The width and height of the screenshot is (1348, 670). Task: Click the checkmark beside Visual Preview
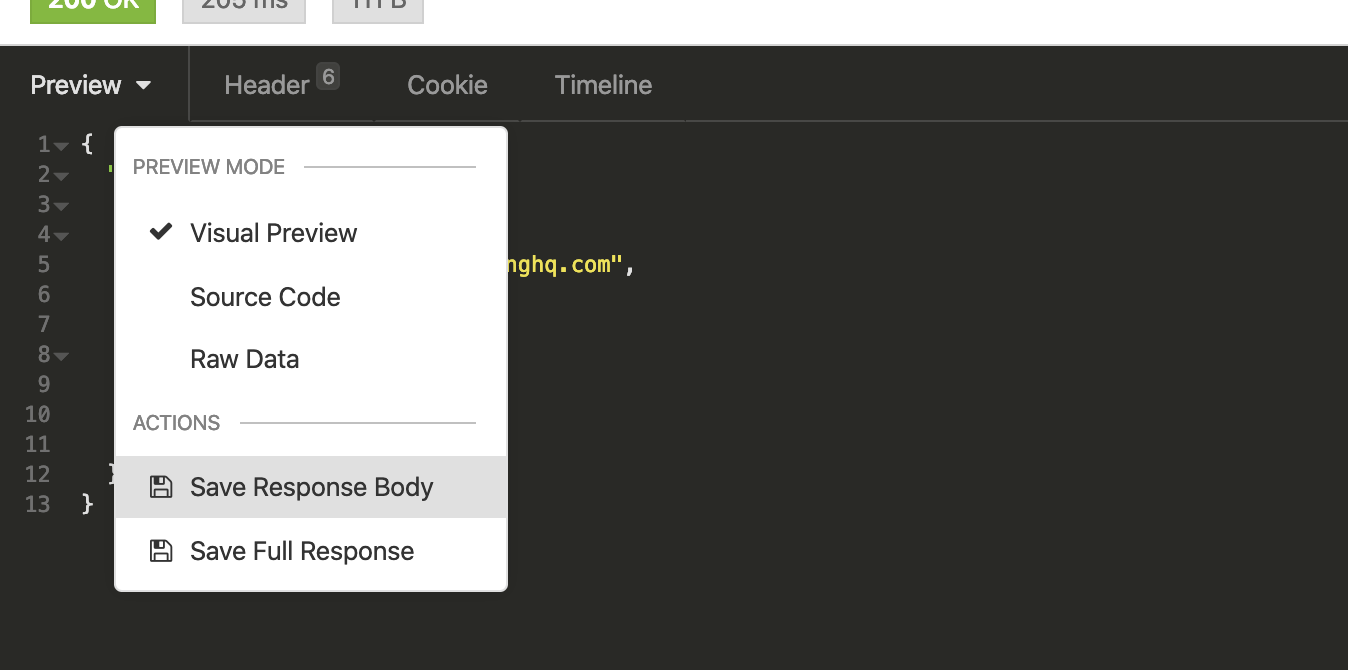click(x=161, y=232)
